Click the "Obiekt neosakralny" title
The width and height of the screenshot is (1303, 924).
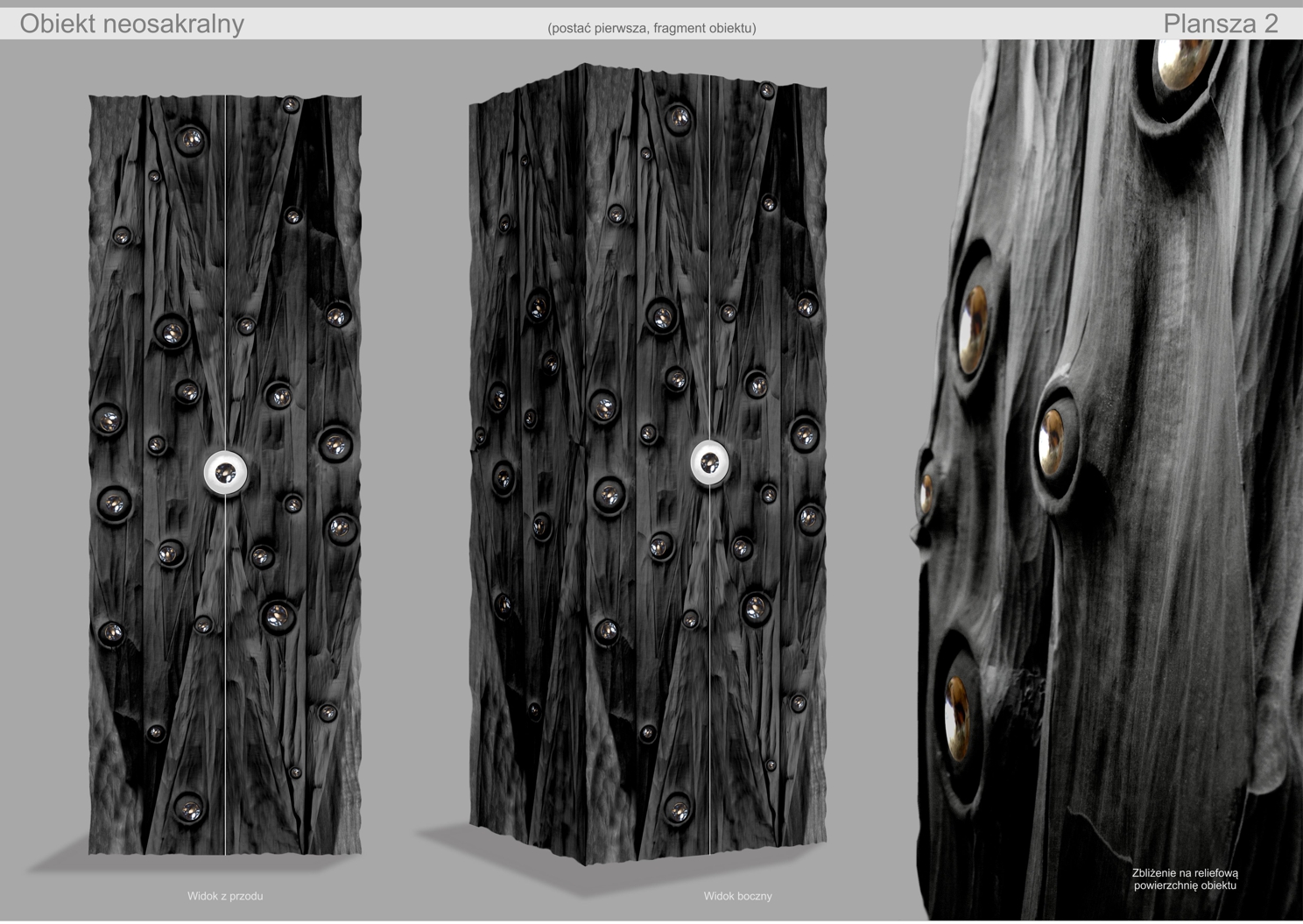coord(131,24)
